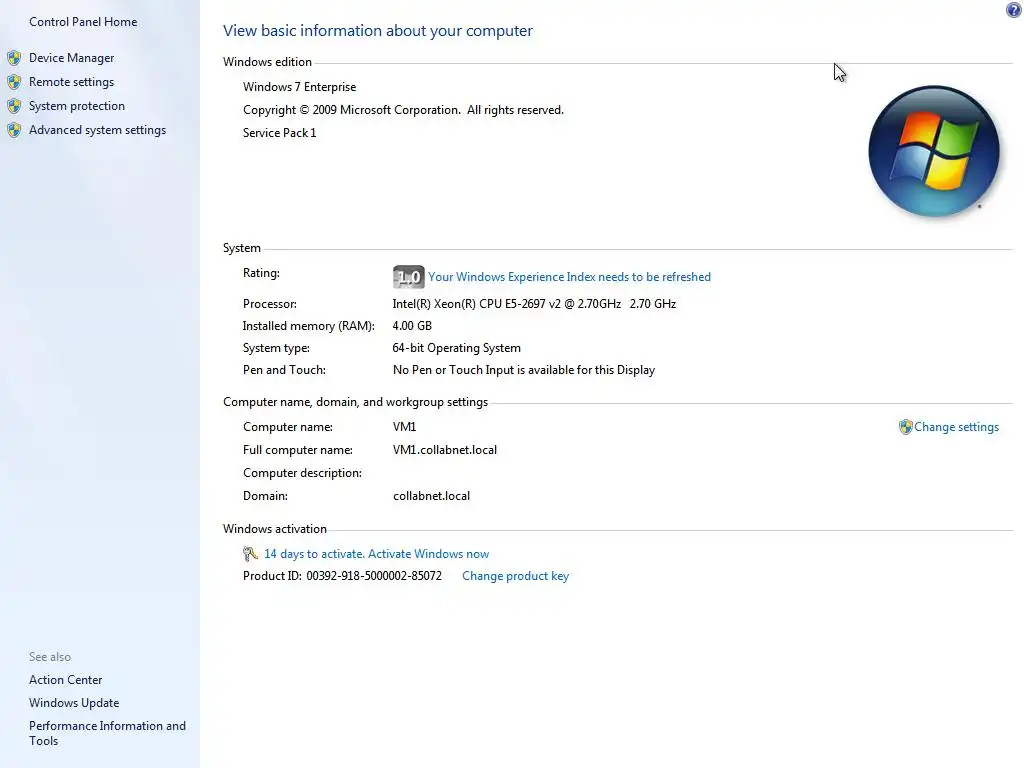Viewport: 1024px width, 768px height.
Task: Click the collabnet.local domain value
Action: 431,496
